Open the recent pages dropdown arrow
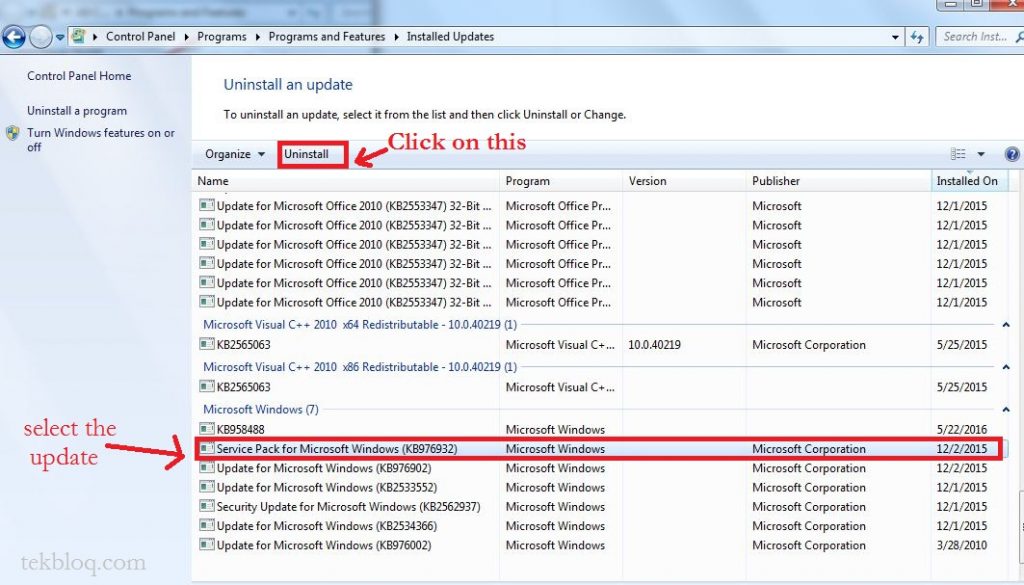 coord(60,37)
